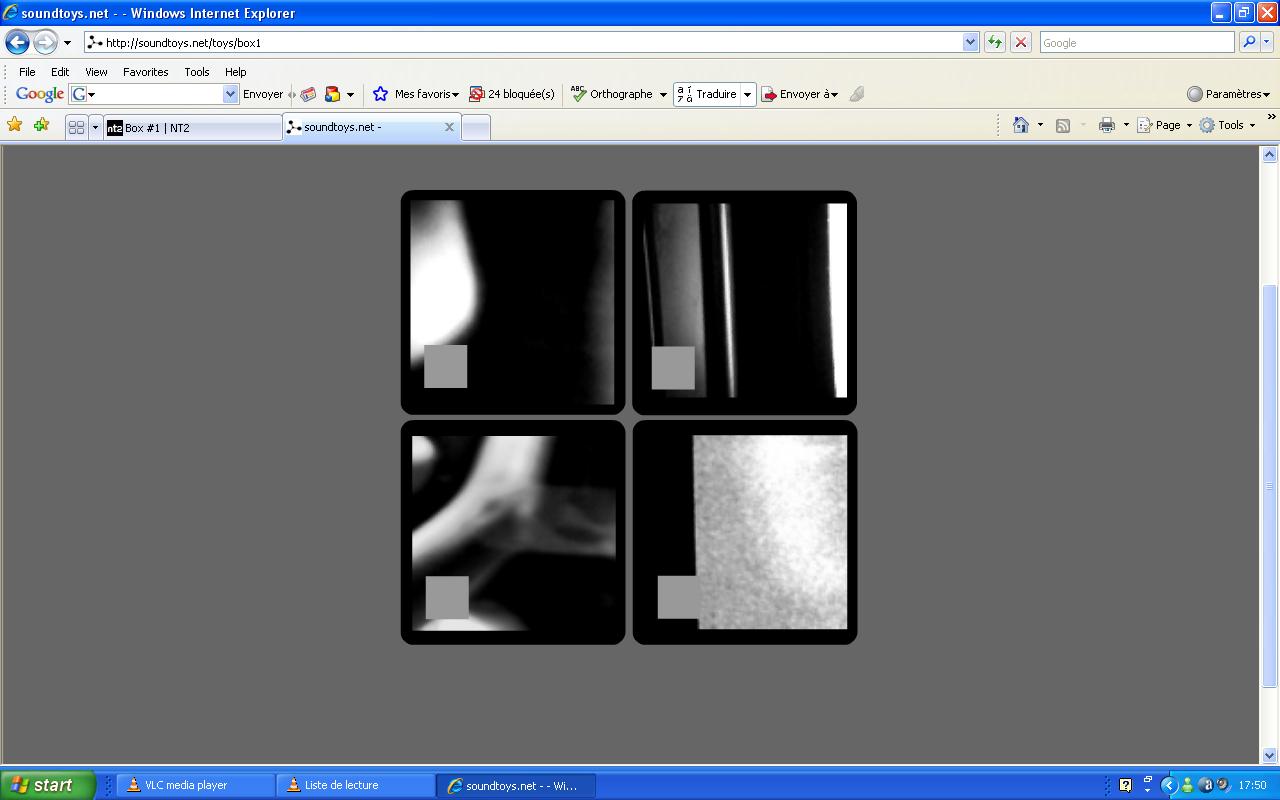The height and width of the screenshot is (800, 1280).
Task: Click the Google toolbar logo
Action: point(40,94)
